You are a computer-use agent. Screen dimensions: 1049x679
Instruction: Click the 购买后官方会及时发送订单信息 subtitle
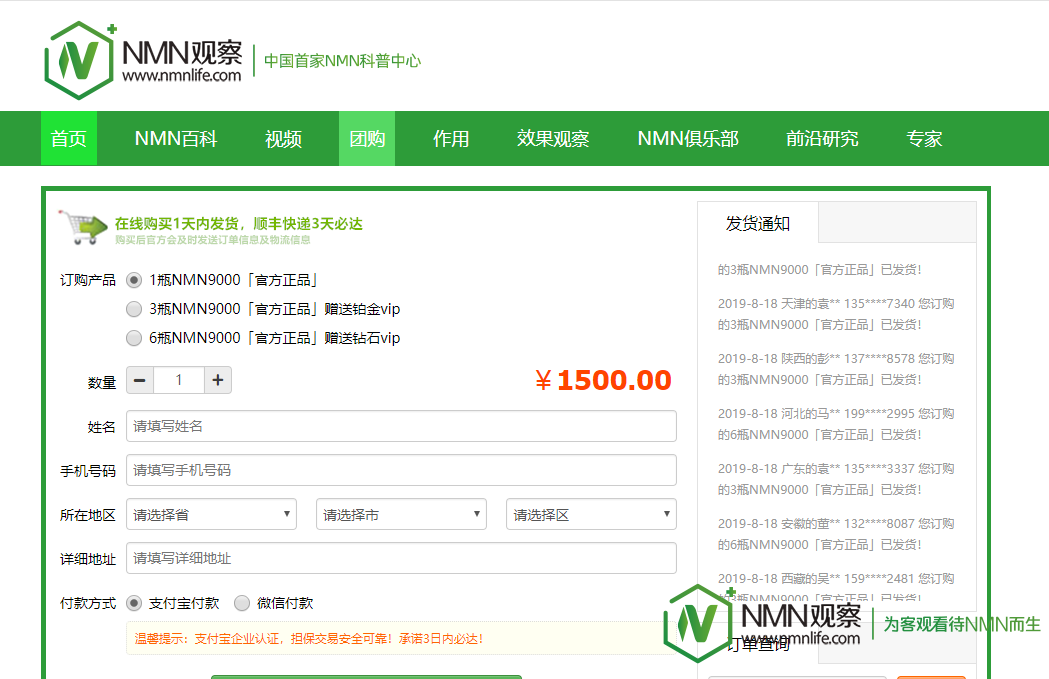click(x=213, y=239)
